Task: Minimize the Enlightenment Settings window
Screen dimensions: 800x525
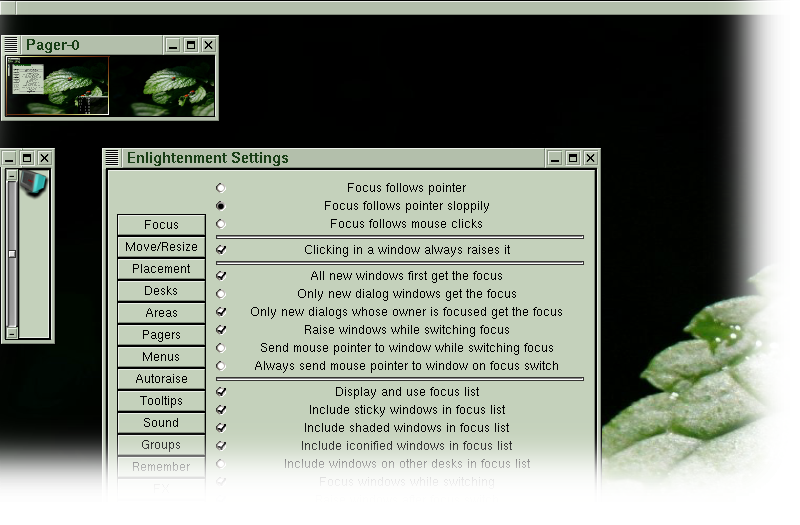Action: click(x=555, y=158)
